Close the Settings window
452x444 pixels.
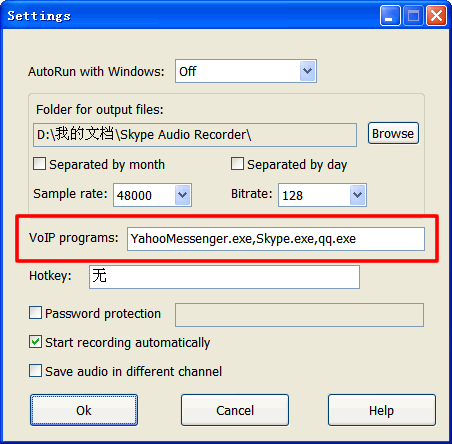[436, 16]
